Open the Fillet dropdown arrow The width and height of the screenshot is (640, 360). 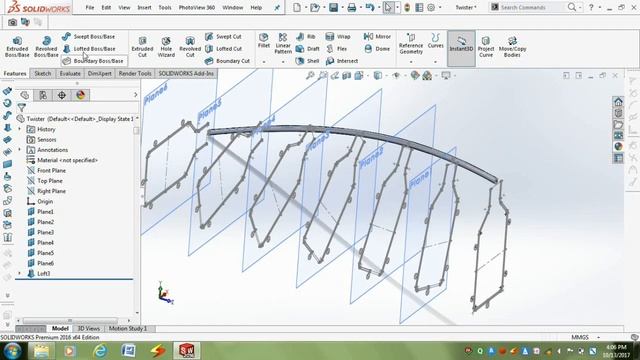[x=264, y=62]
